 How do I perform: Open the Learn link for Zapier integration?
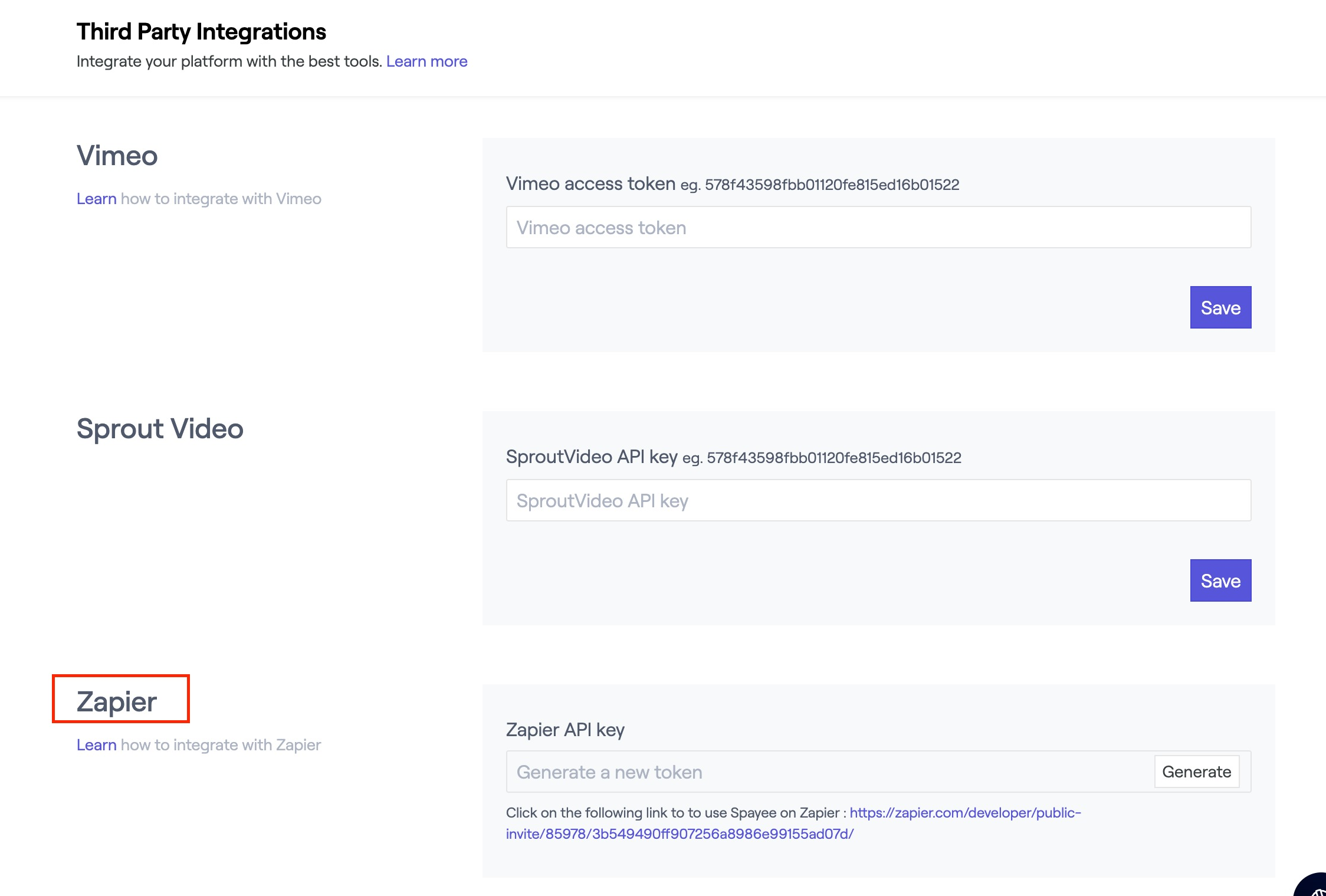96,745
